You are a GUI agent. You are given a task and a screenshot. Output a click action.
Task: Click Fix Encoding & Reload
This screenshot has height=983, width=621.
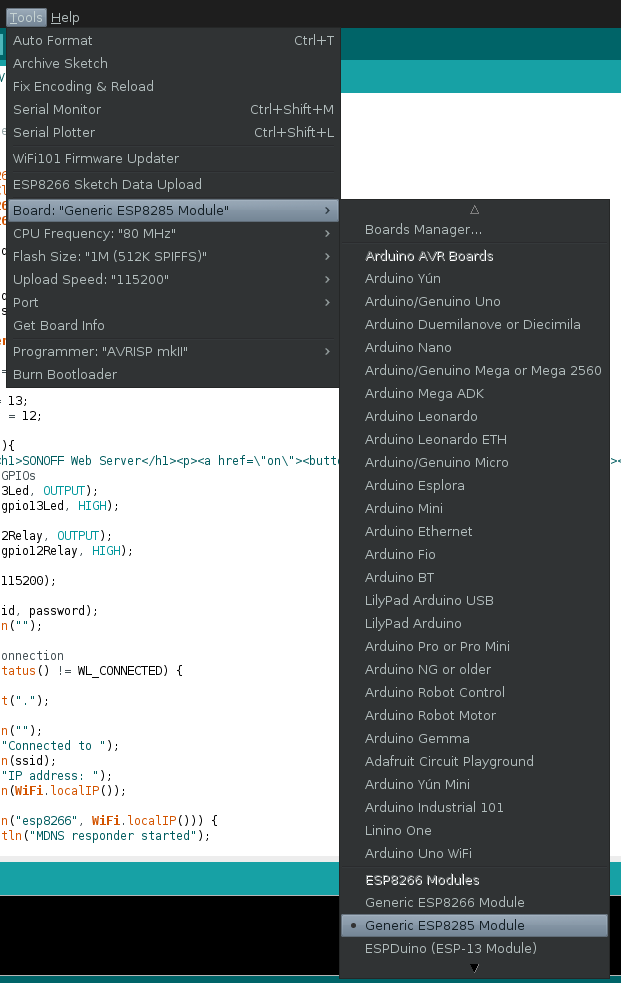coord(173,87)
